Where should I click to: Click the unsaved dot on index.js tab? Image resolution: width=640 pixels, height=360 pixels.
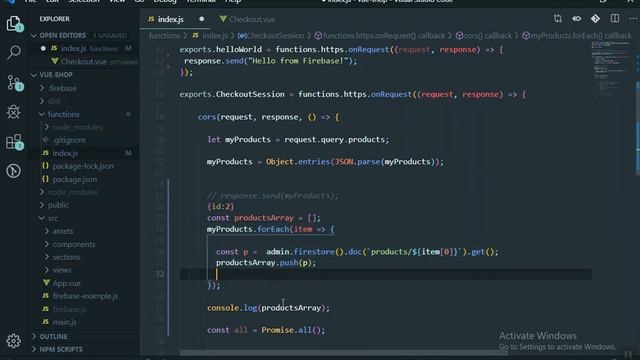pos(202,19)
